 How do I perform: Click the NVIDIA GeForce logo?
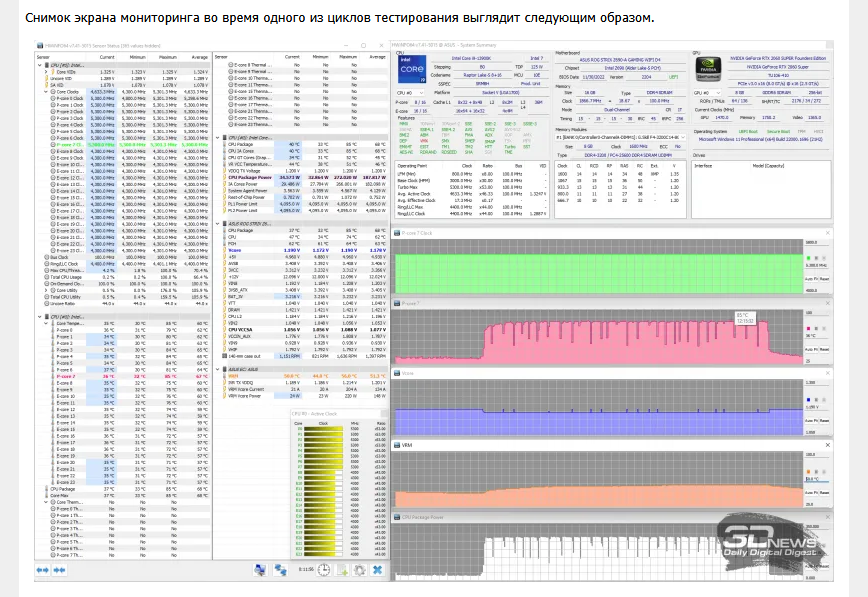tap(708, 69)
